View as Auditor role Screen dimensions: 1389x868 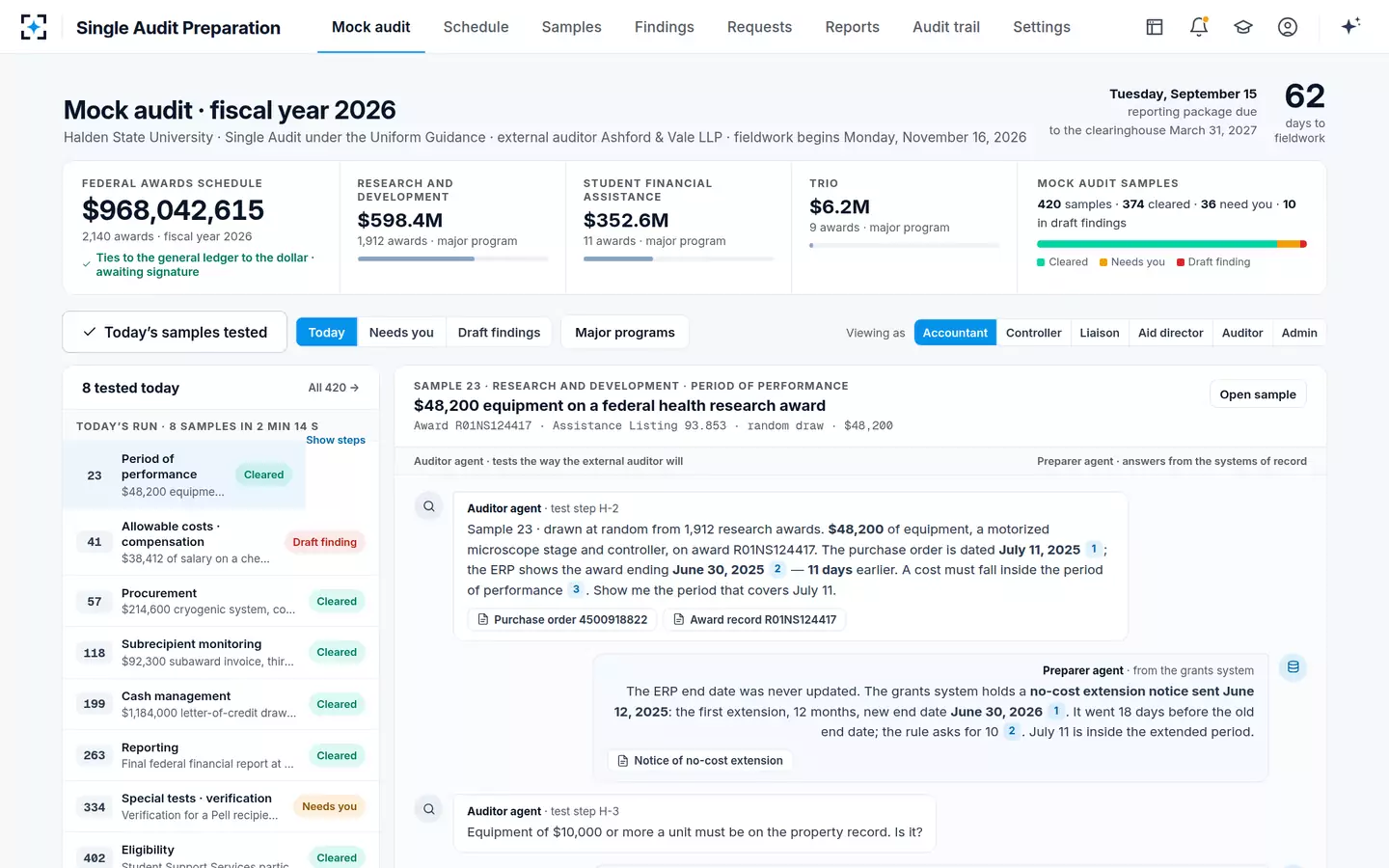pyautogui.click(x=1242, y=333)
